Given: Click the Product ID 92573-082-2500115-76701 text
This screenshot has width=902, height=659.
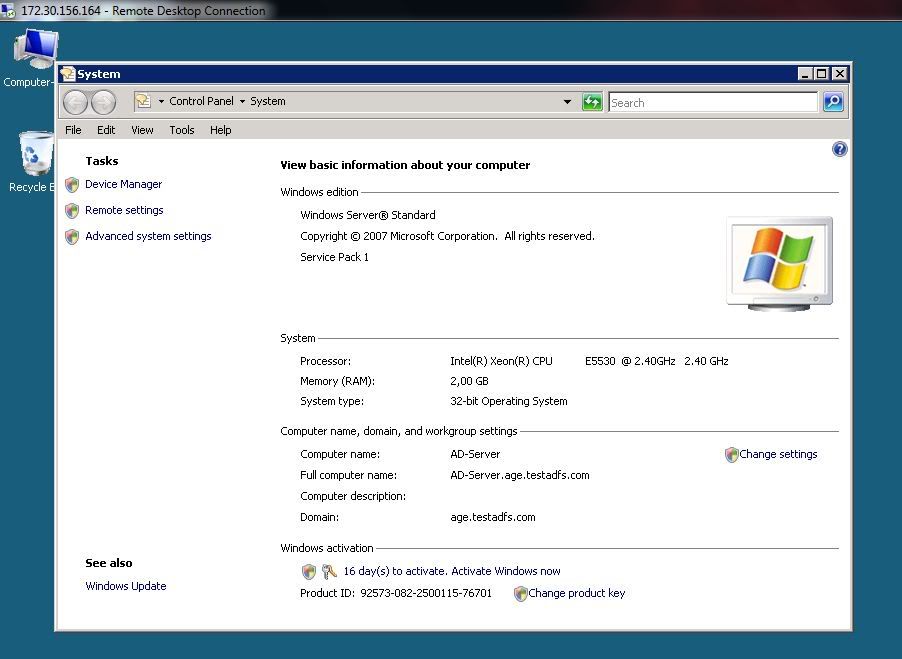Looking at the screenshot, I should pyautogui.click(x=396, y=593).
